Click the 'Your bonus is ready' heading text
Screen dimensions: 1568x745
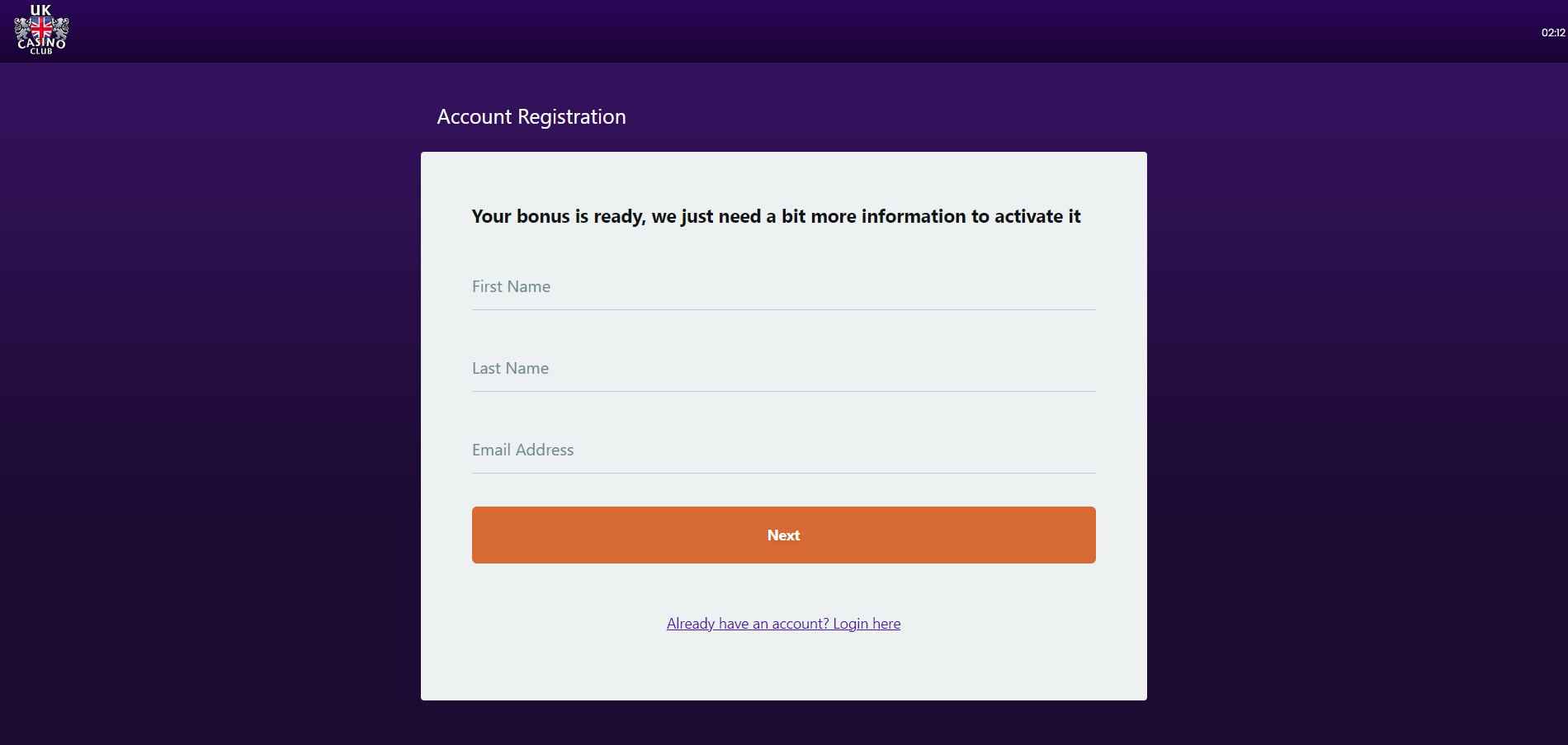click(776, 217)
